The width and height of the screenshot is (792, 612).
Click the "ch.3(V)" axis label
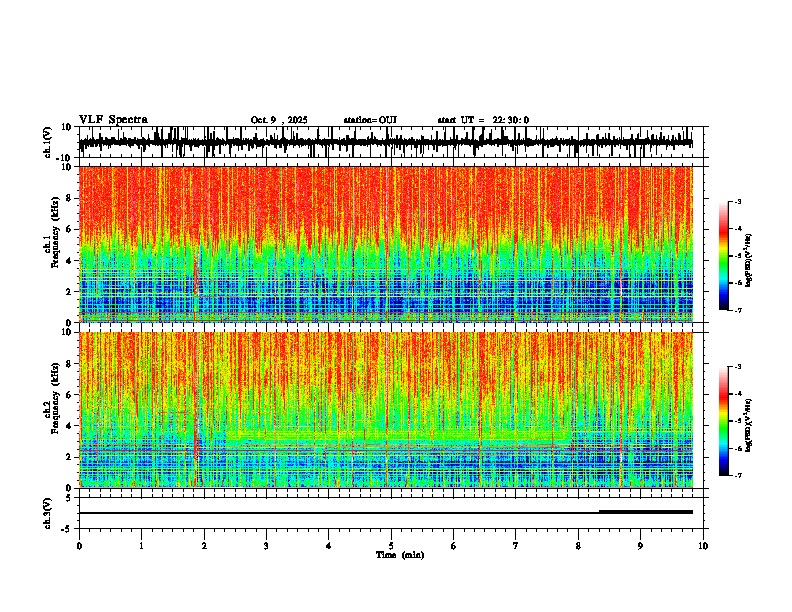pyautogui.click(x=48, y=513)
